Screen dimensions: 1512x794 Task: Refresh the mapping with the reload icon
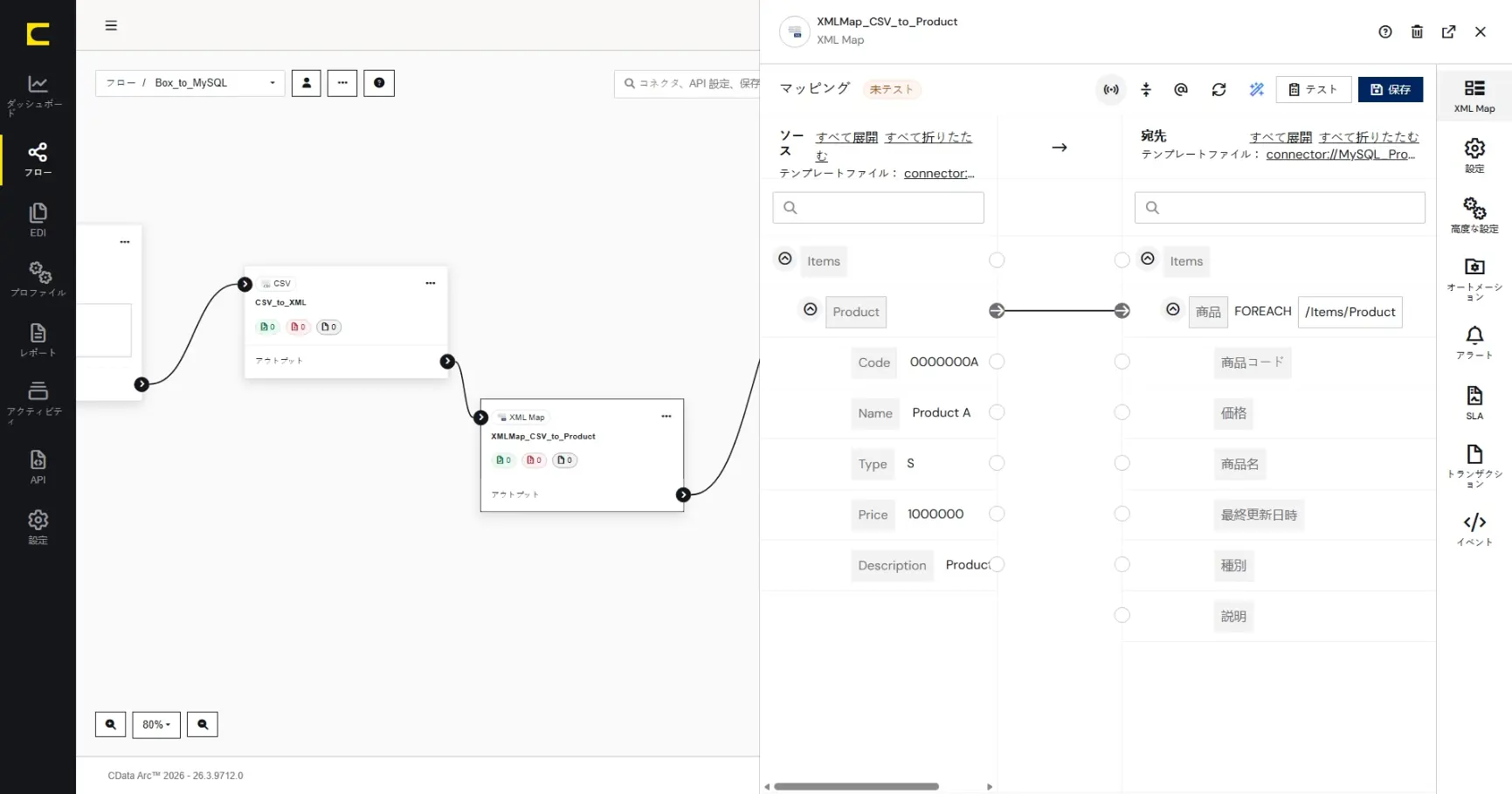1219,89
